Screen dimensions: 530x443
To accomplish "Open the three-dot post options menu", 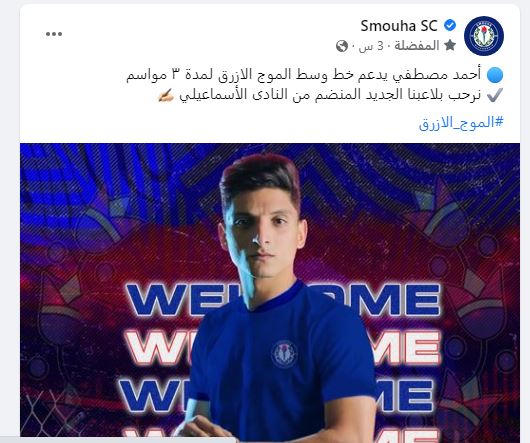I will (54, 34).
